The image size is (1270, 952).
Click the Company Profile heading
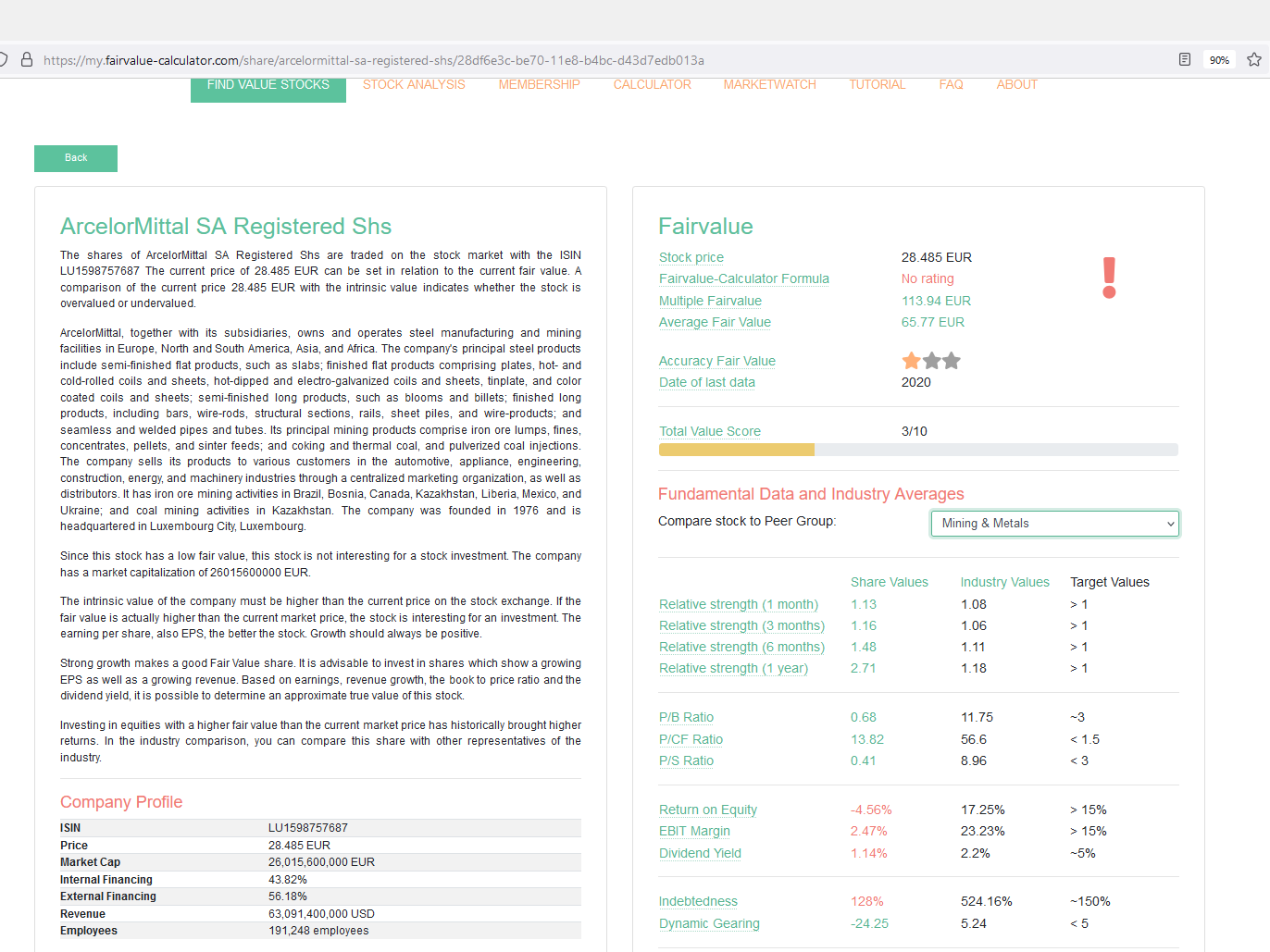[121, 802]
